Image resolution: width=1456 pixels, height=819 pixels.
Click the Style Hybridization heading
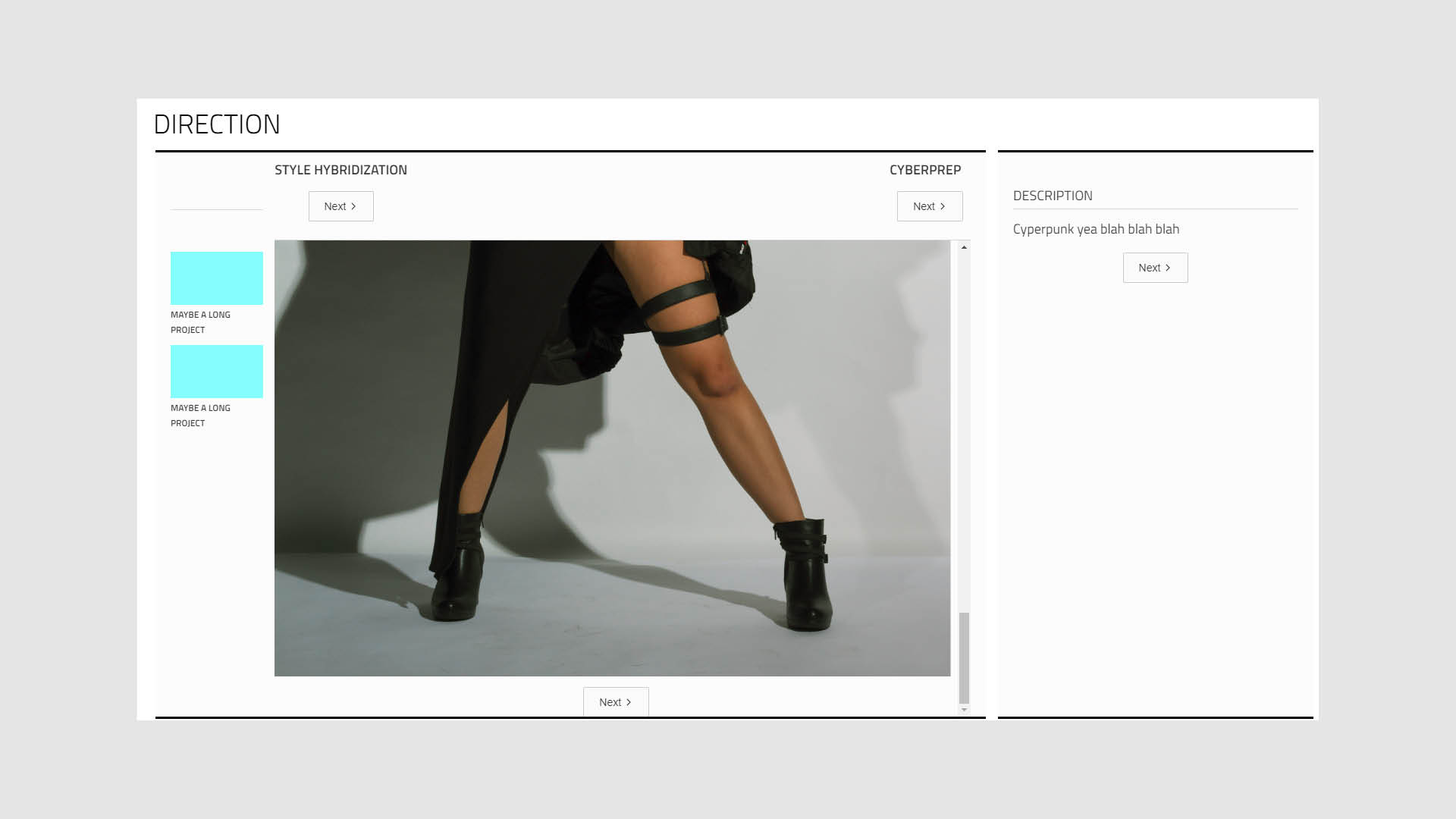pos(340,170)
